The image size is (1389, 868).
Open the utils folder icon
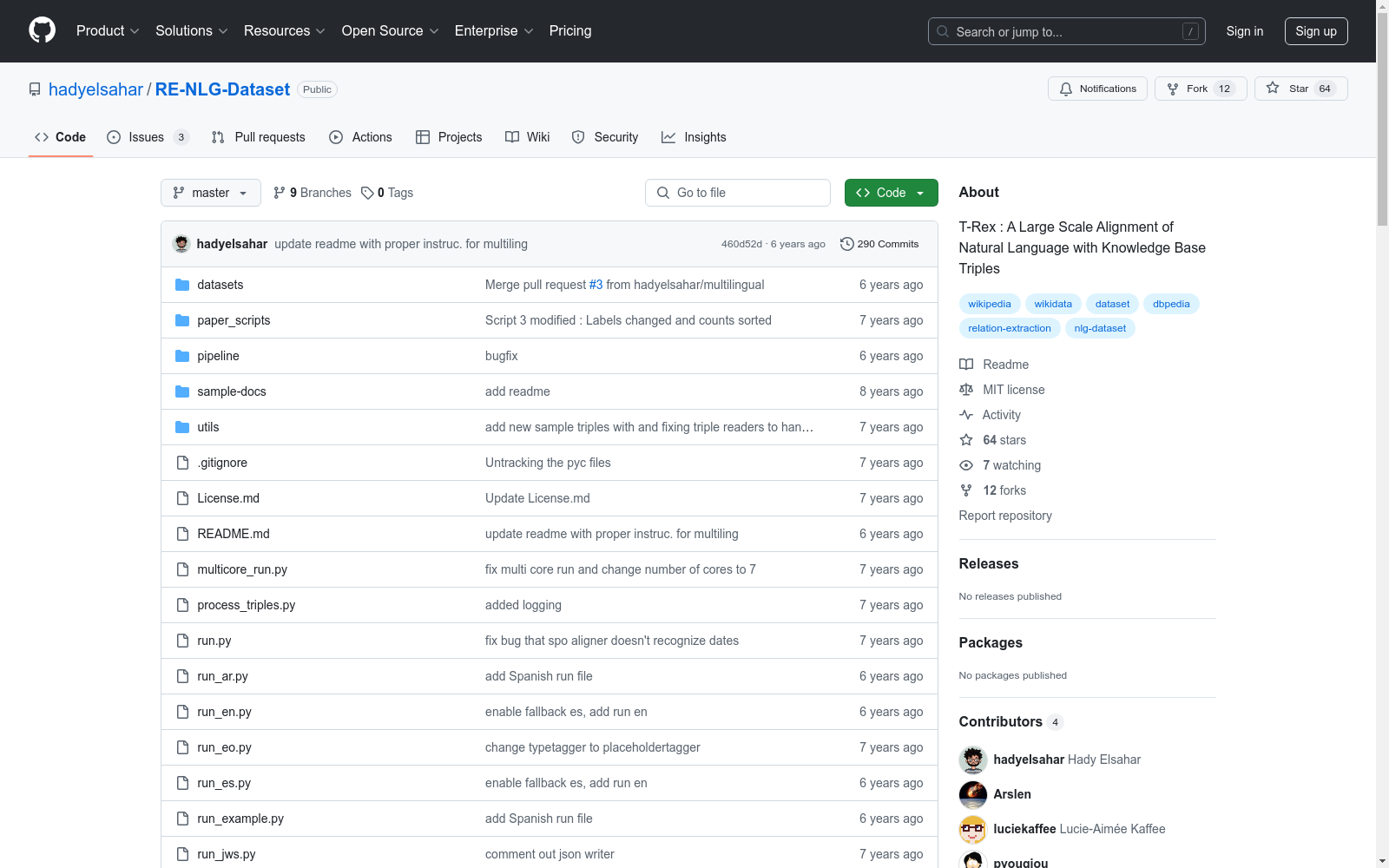pyautogui.click(x=182, y=427)
